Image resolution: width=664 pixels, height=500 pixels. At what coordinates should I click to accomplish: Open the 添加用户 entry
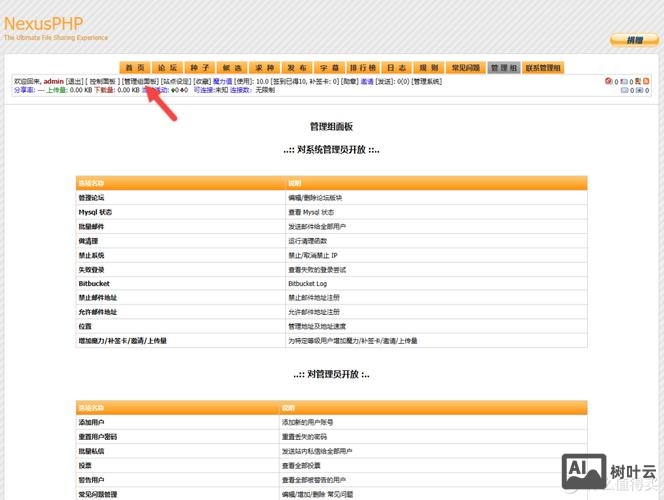pyautogui.click(x=91, y=423)
